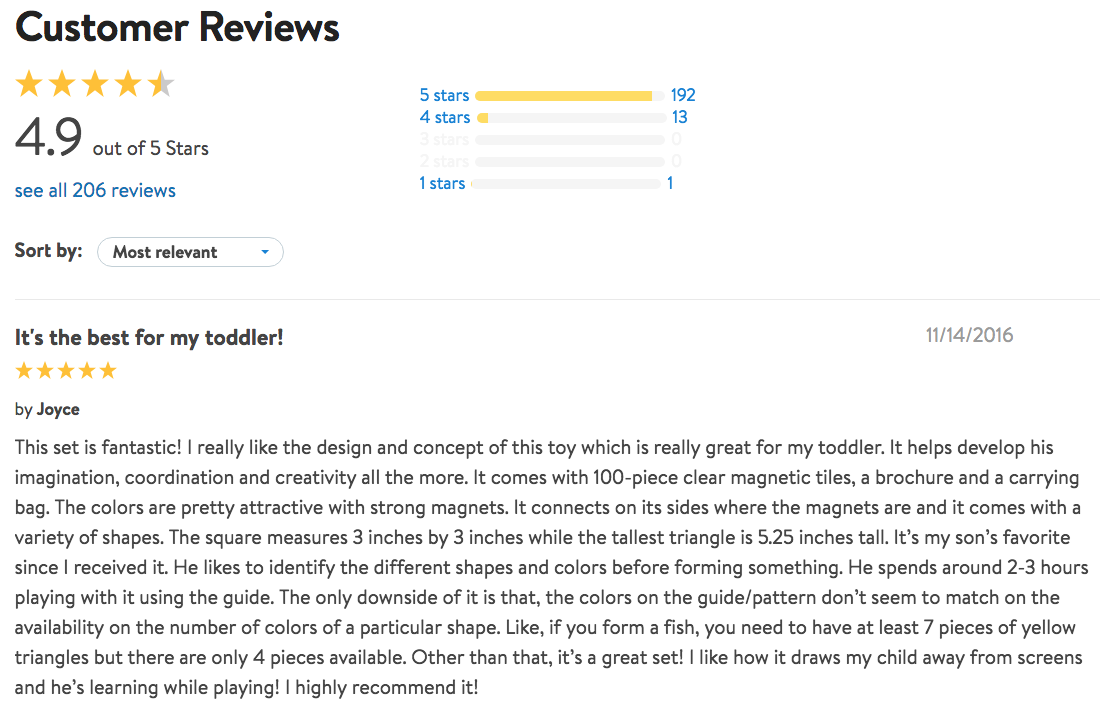
Task: Click the disabled 3 stars label
Action: point(444,139)
